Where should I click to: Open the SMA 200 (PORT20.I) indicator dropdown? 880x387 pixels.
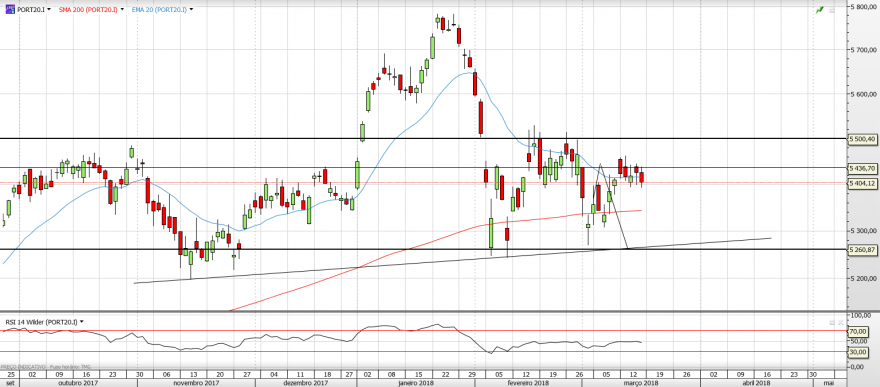pos(121,10)
